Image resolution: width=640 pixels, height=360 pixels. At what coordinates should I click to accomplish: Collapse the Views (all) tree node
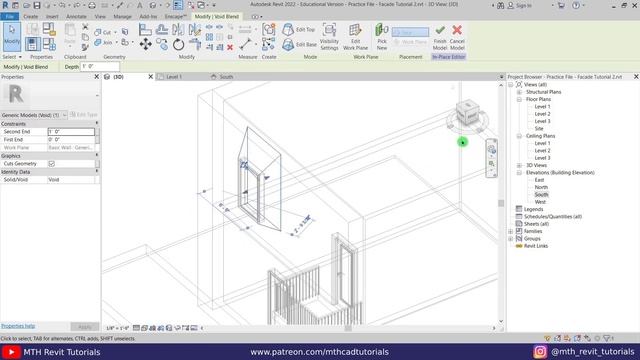coord(511,84)
